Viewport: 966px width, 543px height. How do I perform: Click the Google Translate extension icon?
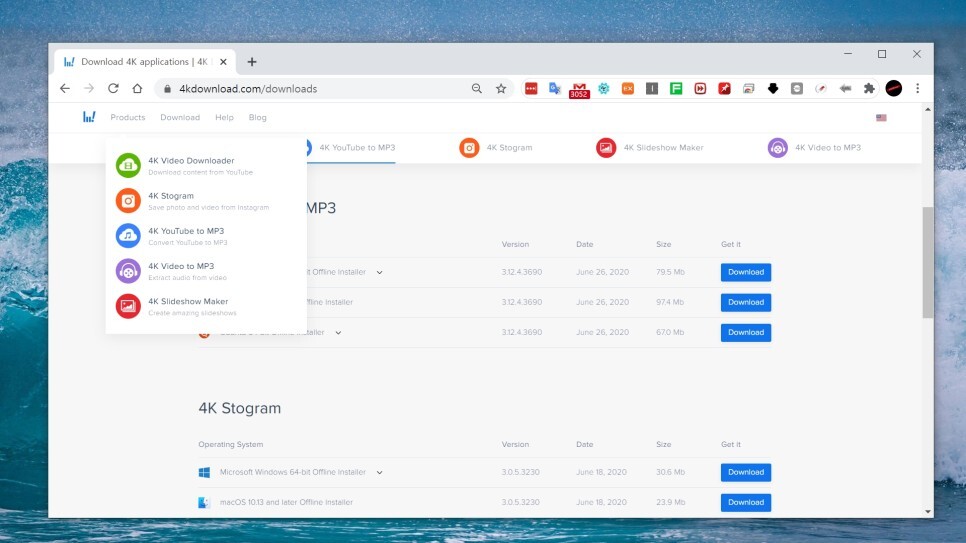(555, 89)
